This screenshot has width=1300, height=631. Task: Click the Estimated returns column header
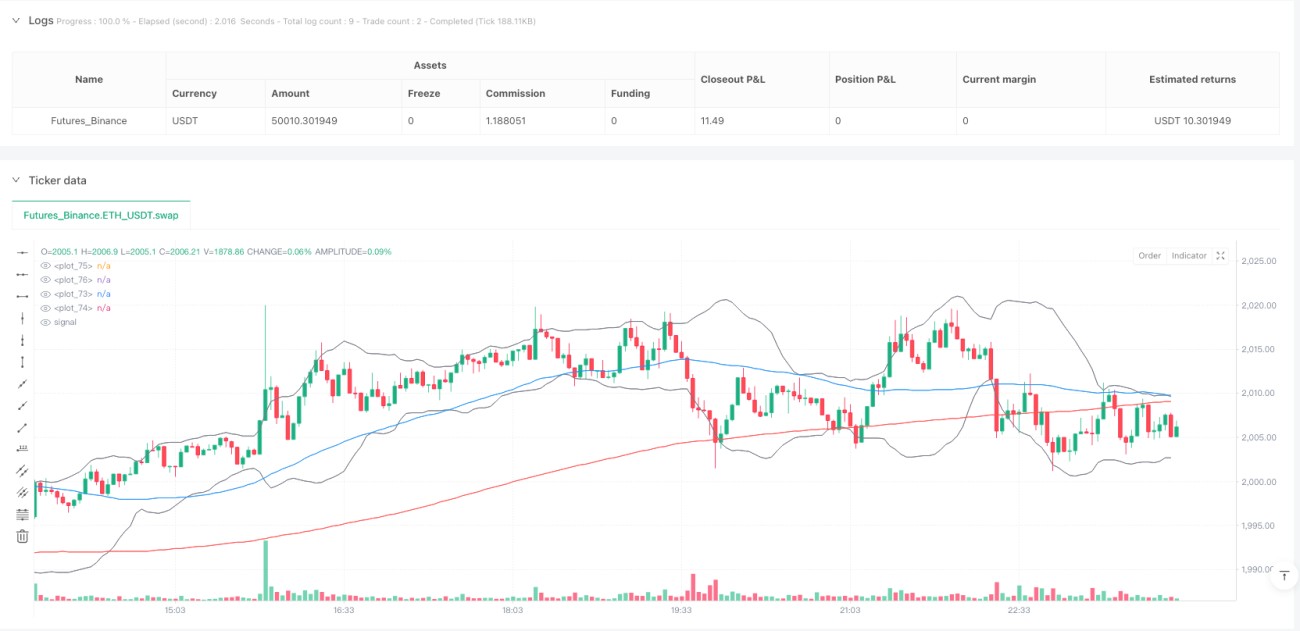[x=1192, y=79]
